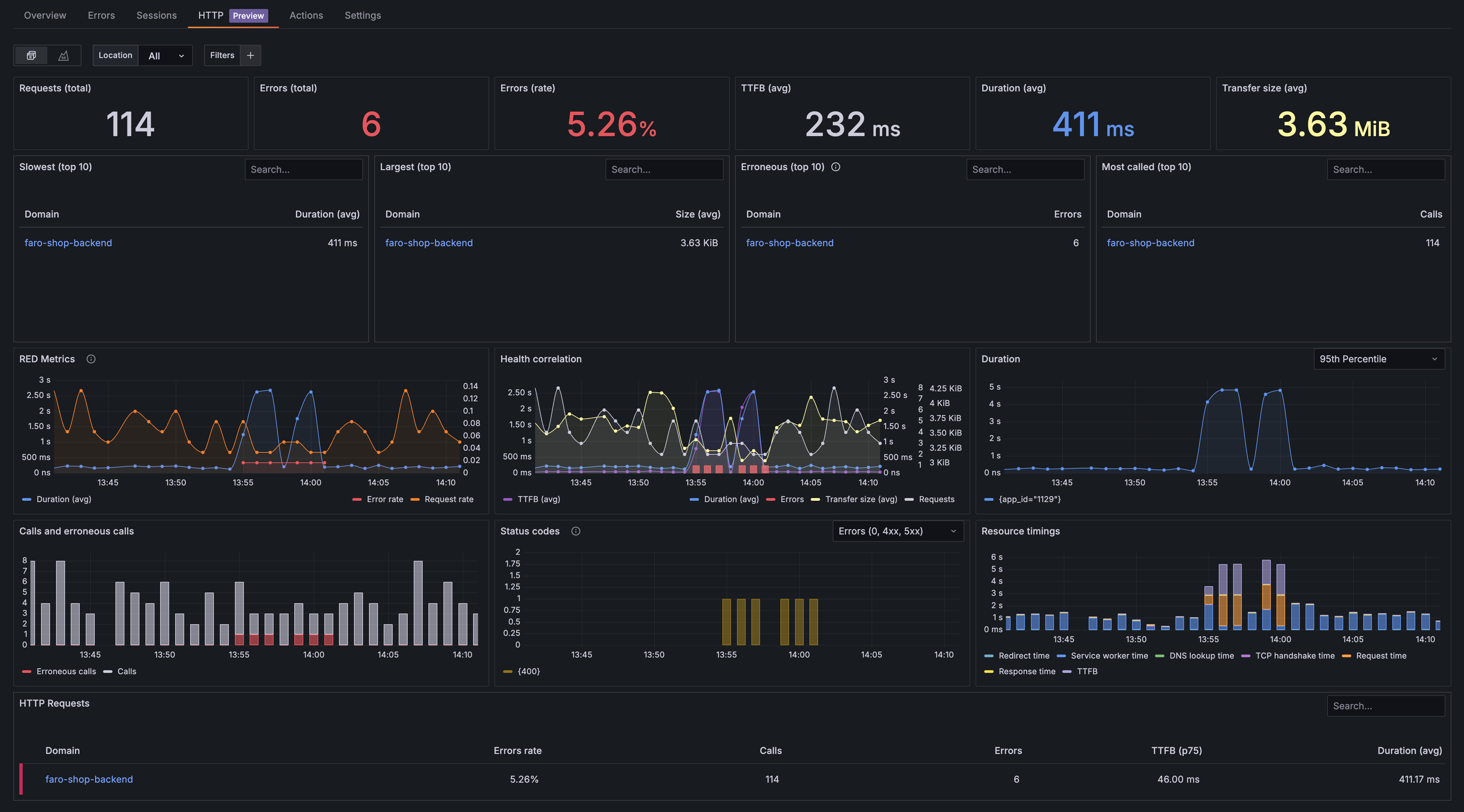This screenshot has height=812, width=1464.
Task: Select the browser data source icon
Action: [x=31, y=55]
